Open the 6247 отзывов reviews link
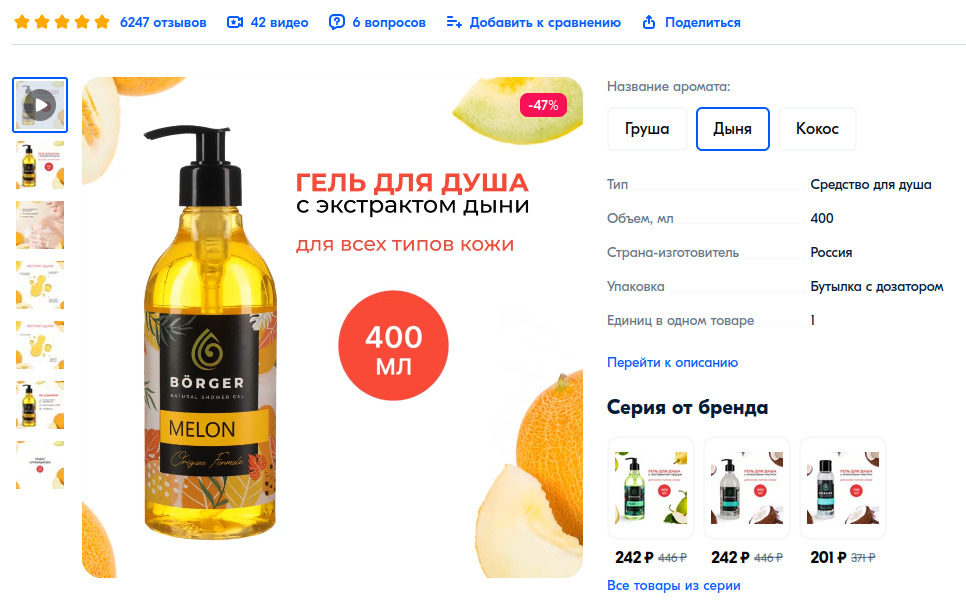This screenshot has width=966, height=604. pos(163,22)
